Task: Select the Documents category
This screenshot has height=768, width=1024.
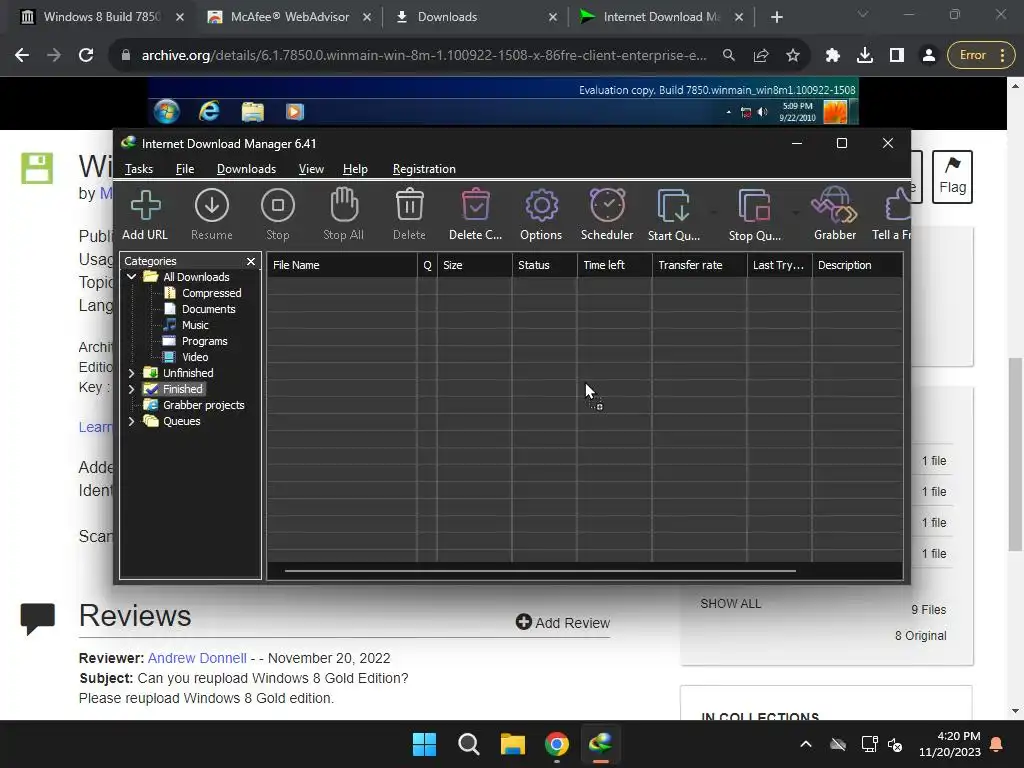Action: [x=208, y=309]
